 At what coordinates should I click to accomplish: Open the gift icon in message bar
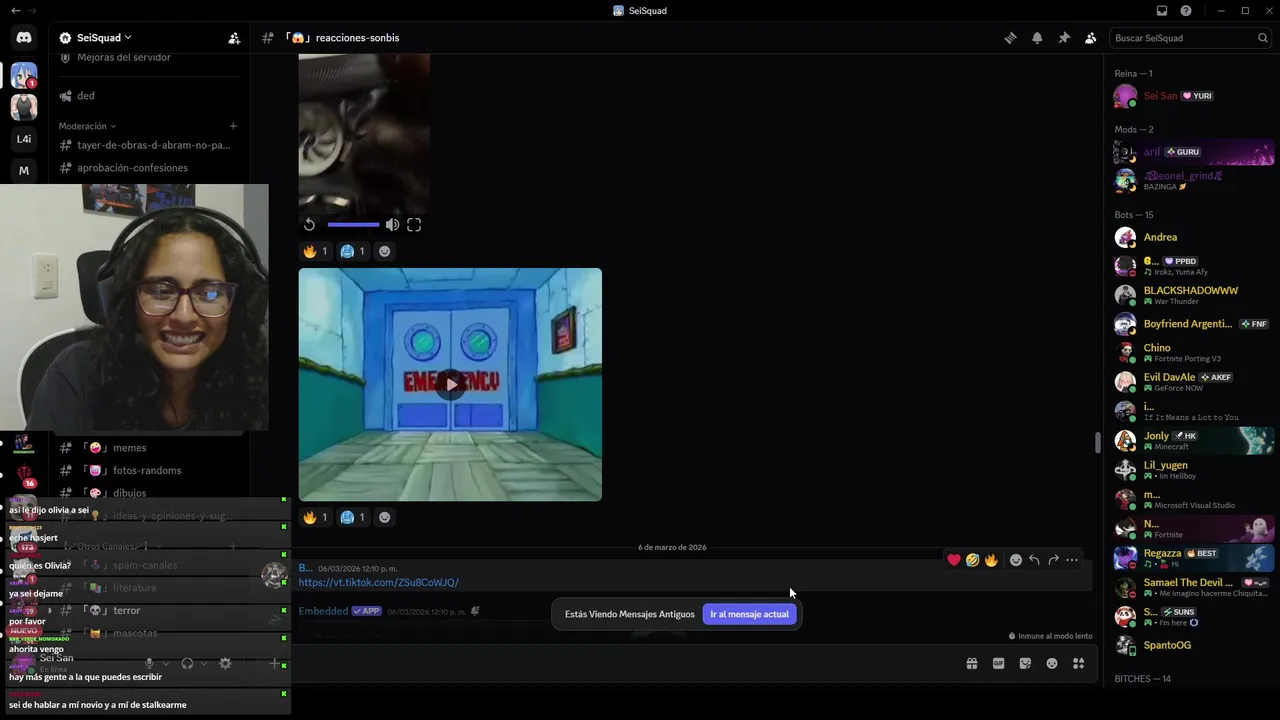tap(971, 663)
